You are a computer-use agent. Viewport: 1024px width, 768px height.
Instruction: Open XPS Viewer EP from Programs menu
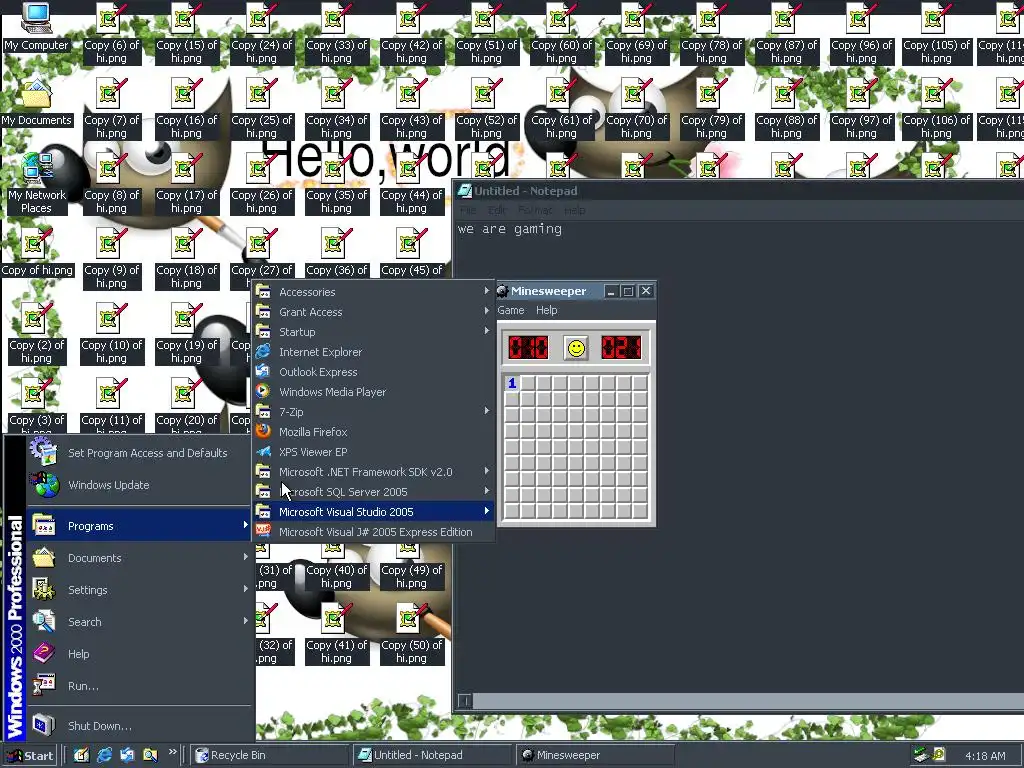[373, 452]
